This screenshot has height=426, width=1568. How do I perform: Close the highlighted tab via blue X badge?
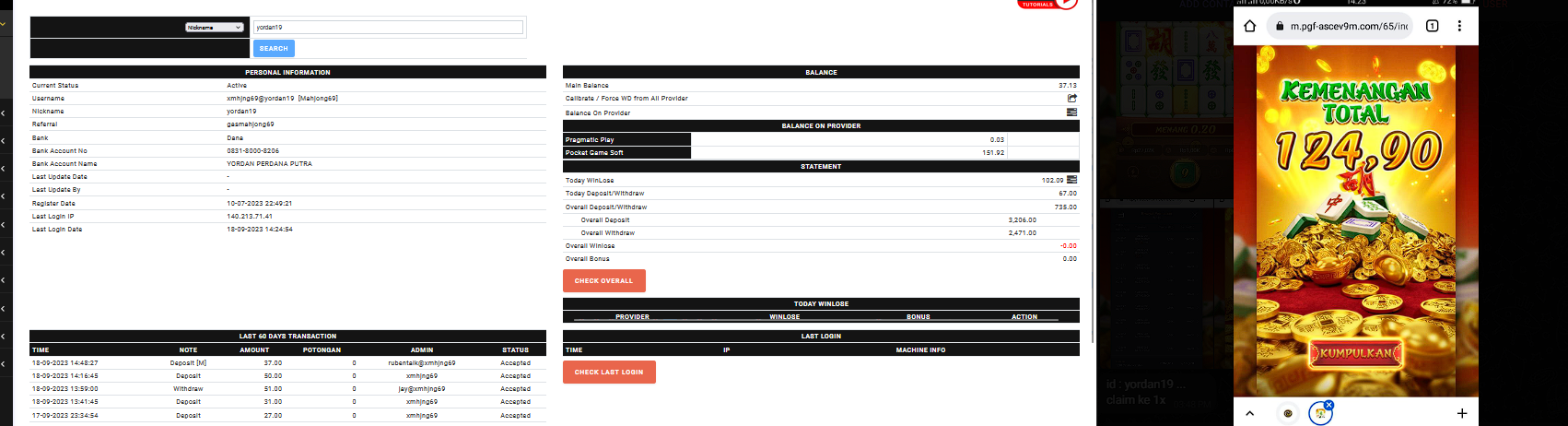(x=1328, y=405)
